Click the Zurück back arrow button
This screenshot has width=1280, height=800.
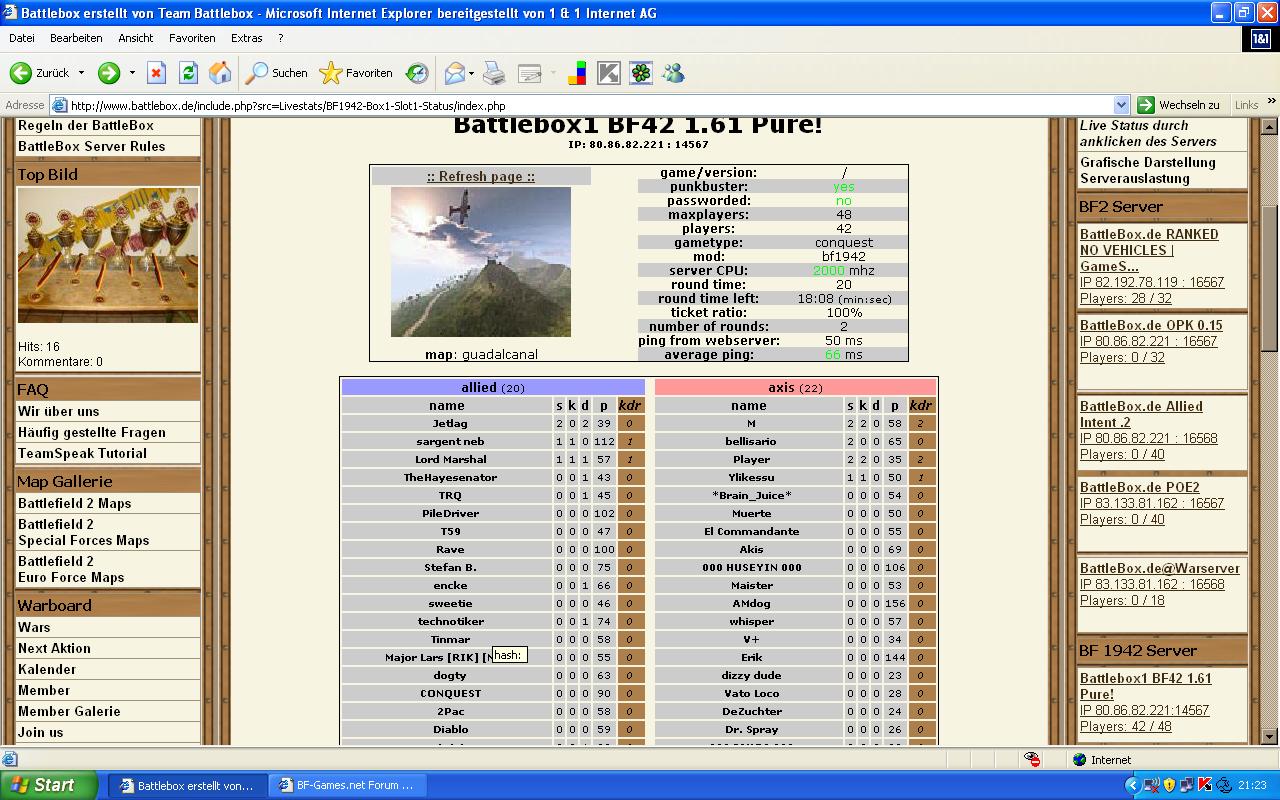click(x=40, y=73)
